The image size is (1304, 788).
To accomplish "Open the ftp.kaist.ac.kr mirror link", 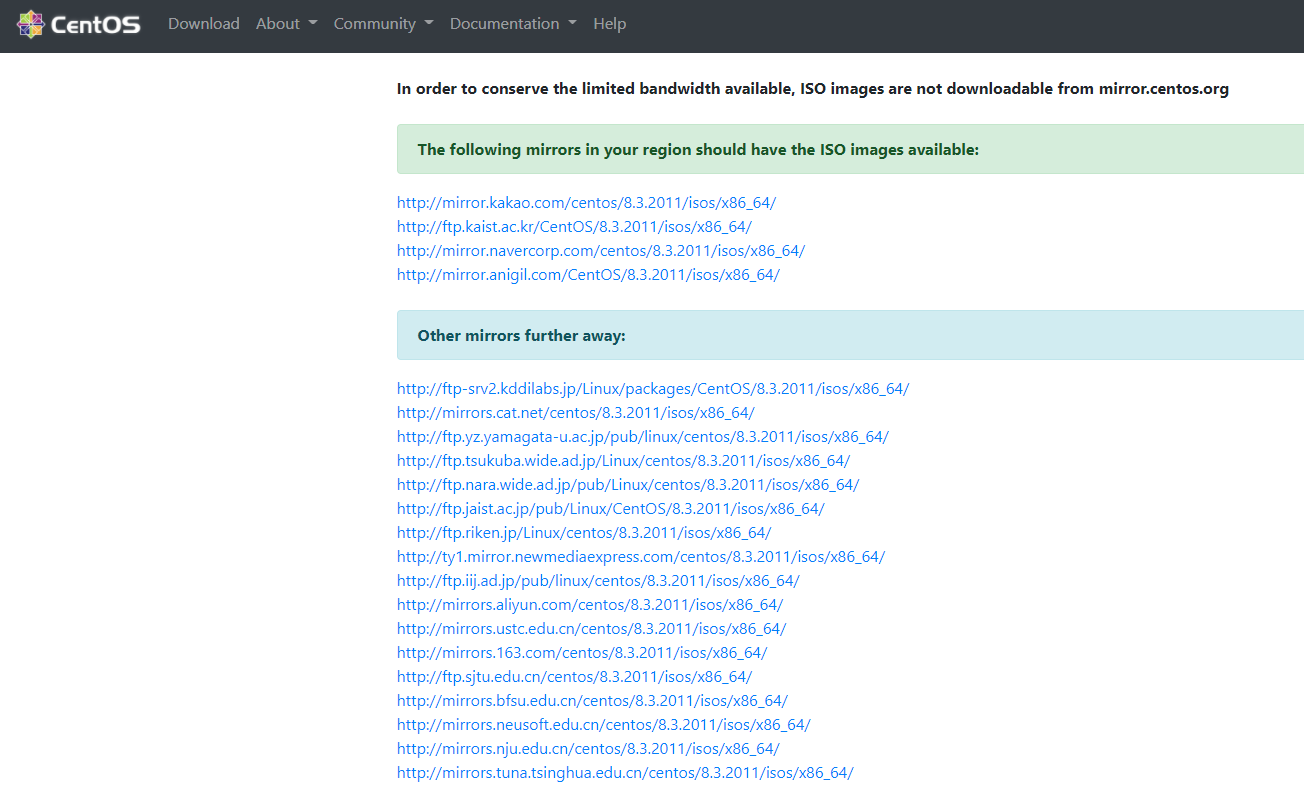I will 574,227.
